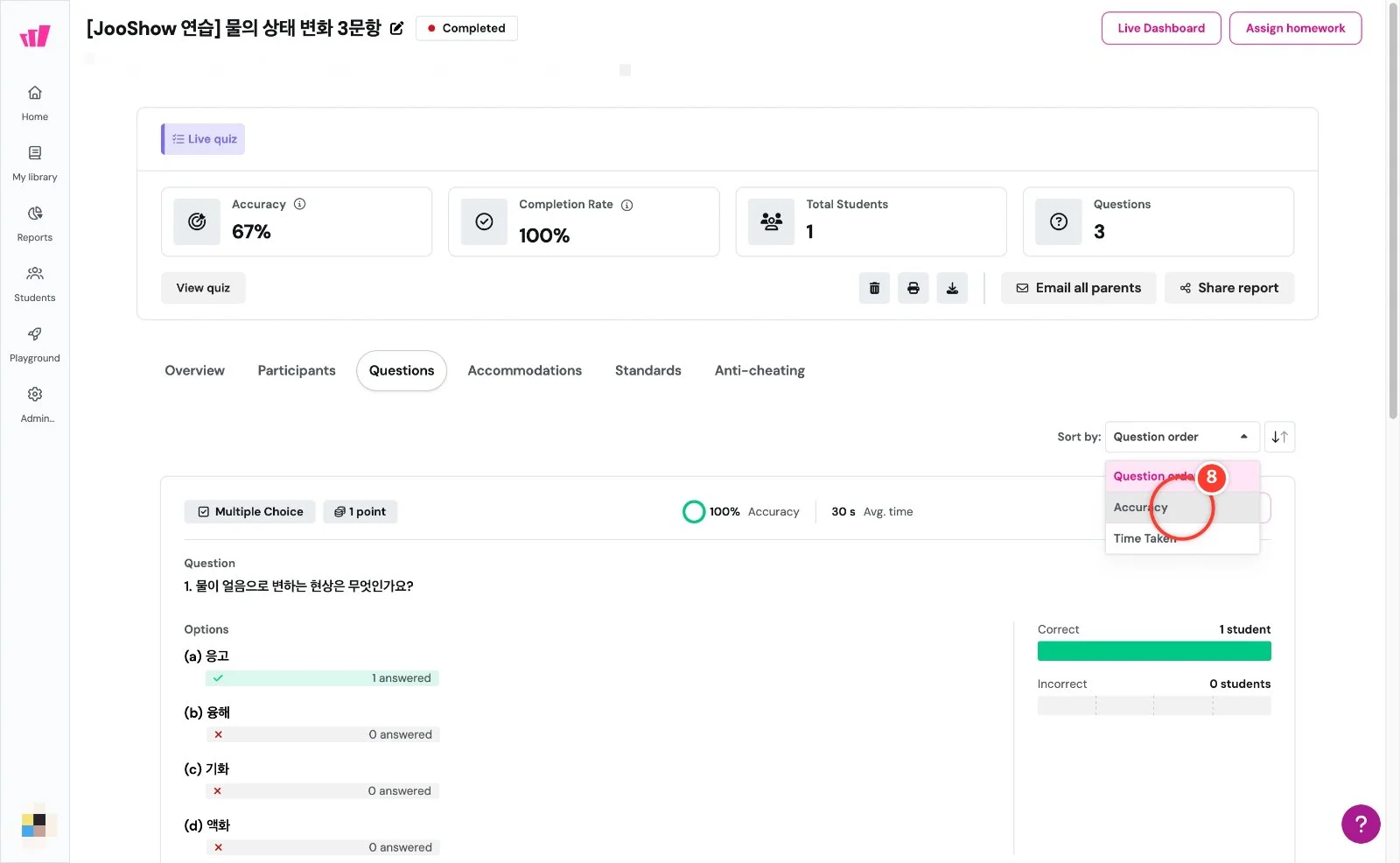Switch to the Participants tab
Screen dimensions: 1400x863
point(297,370)
